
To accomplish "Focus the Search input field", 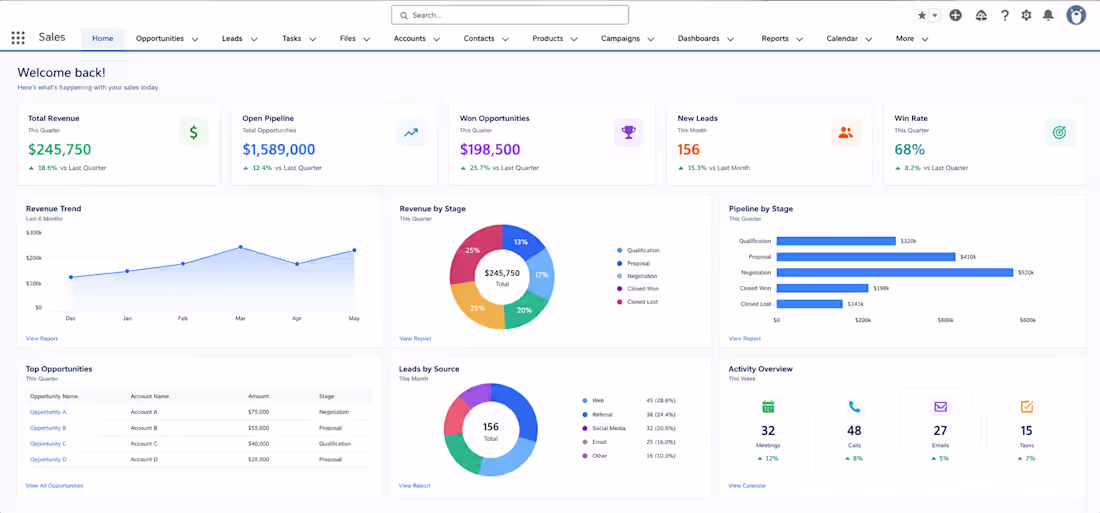I will point(510,15).
